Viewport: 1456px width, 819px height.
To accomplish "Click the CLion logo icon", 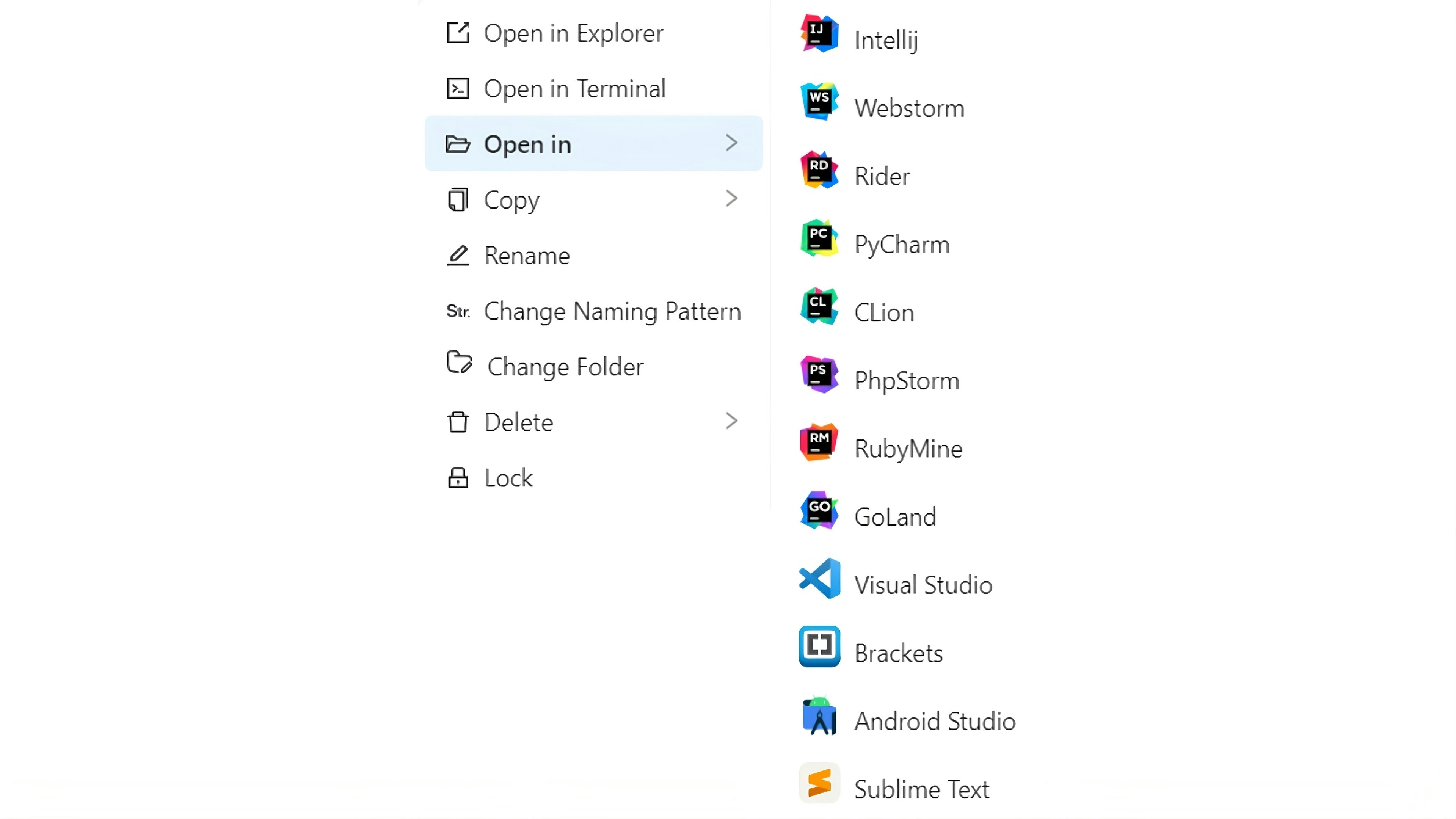I will 819,306.
